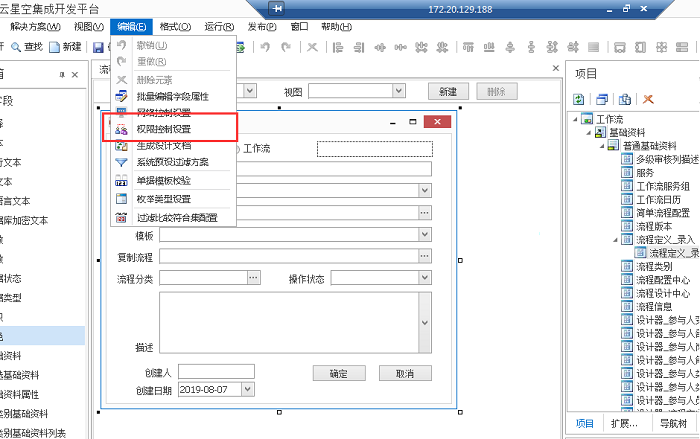Click the red X delete icon in 项目 panel
The width and height of the screenshot is (700, 439).
coord(648,99)
